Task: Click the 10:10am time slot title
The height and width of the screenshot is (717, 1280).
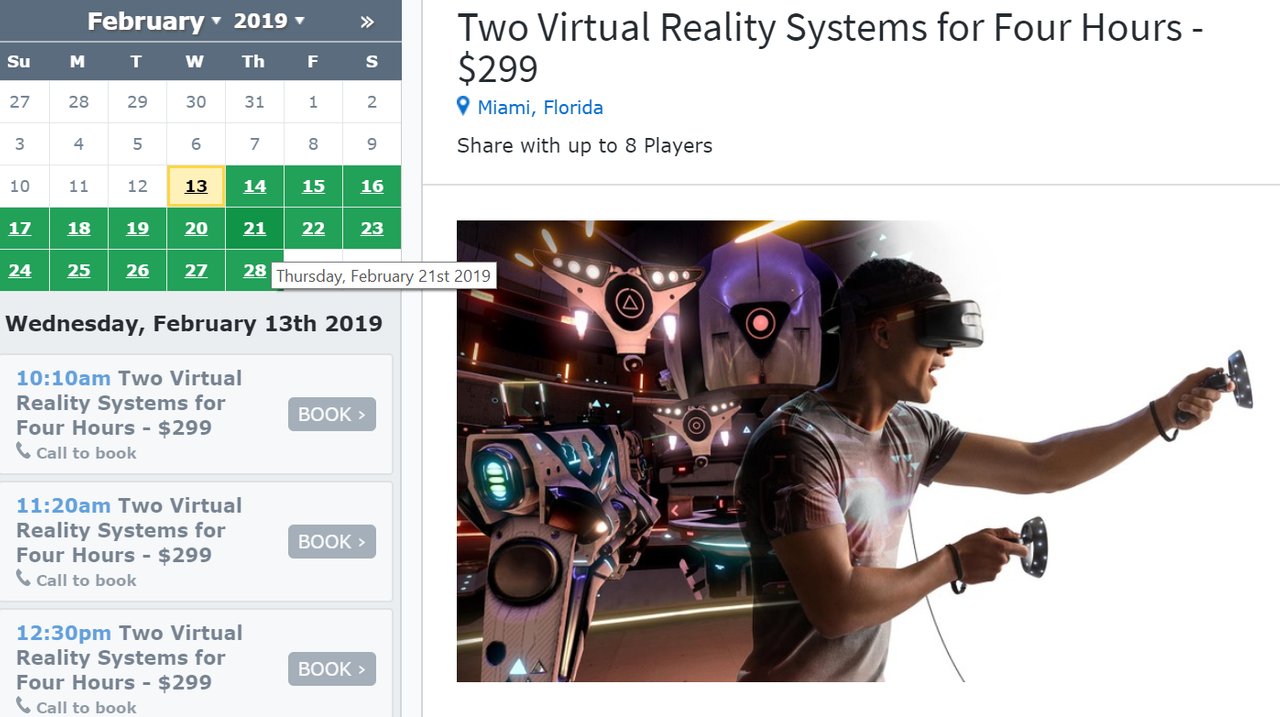Action: 129,403
